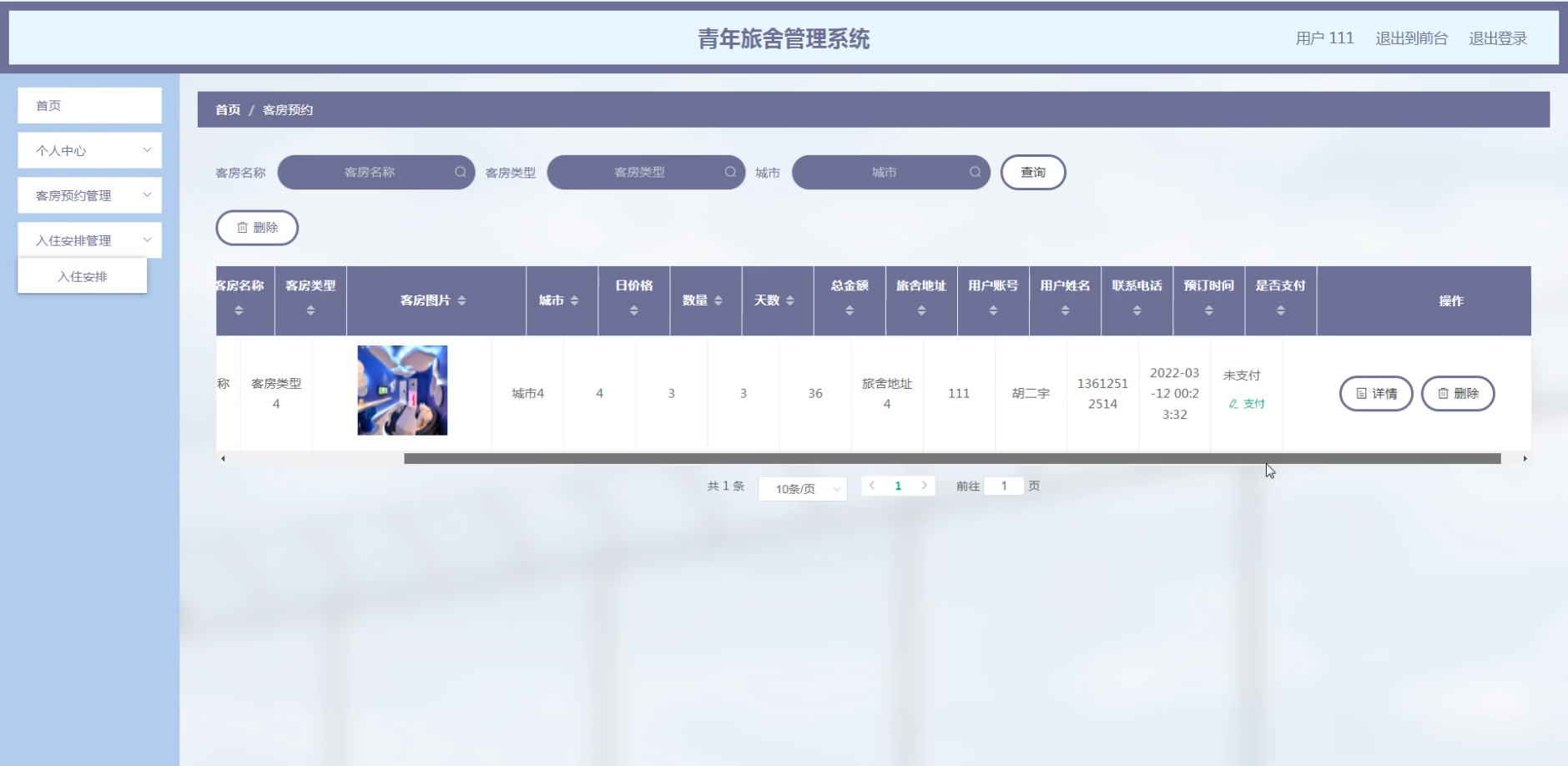Click 退出登录 to log out
1568x766 pixels.
[1498, 38]
